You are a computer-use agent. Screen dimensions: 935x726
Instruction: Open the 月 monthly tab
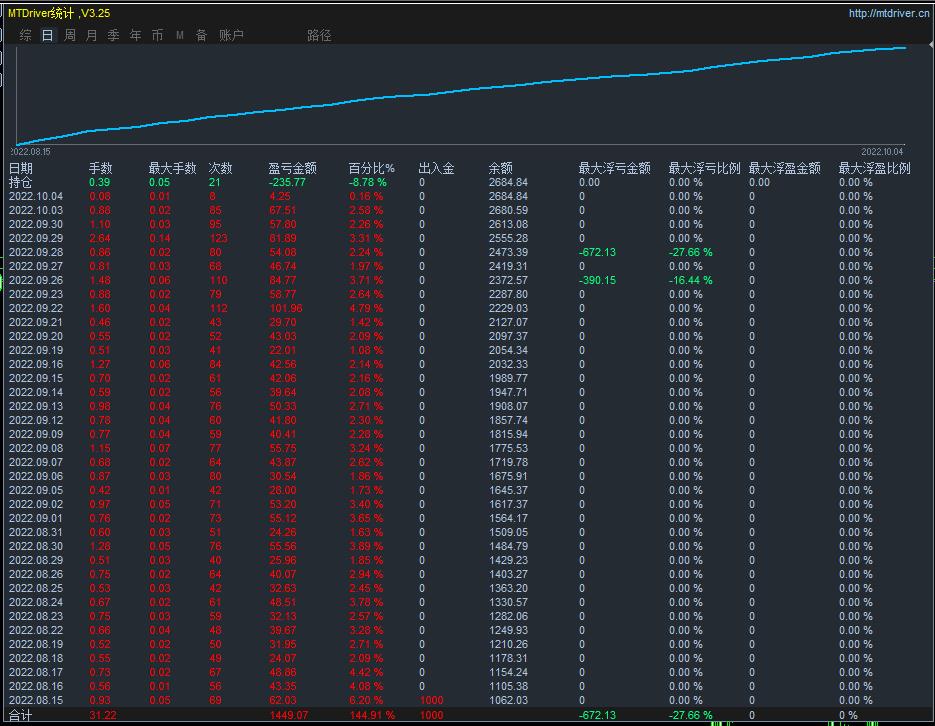91,35
